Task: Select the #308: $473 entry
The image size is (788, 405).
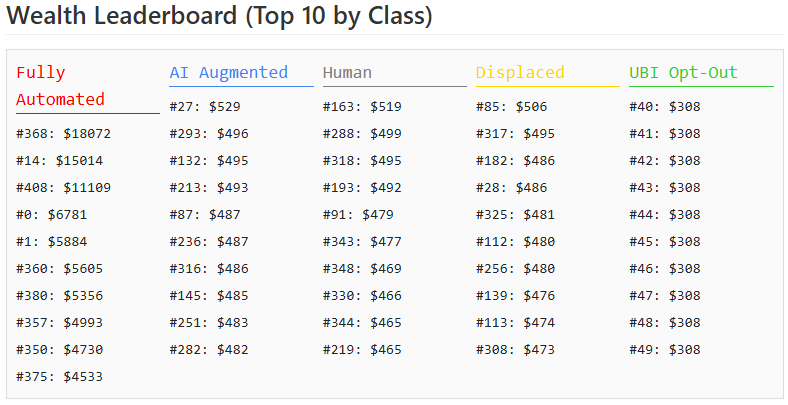Action: click(516, 350)
